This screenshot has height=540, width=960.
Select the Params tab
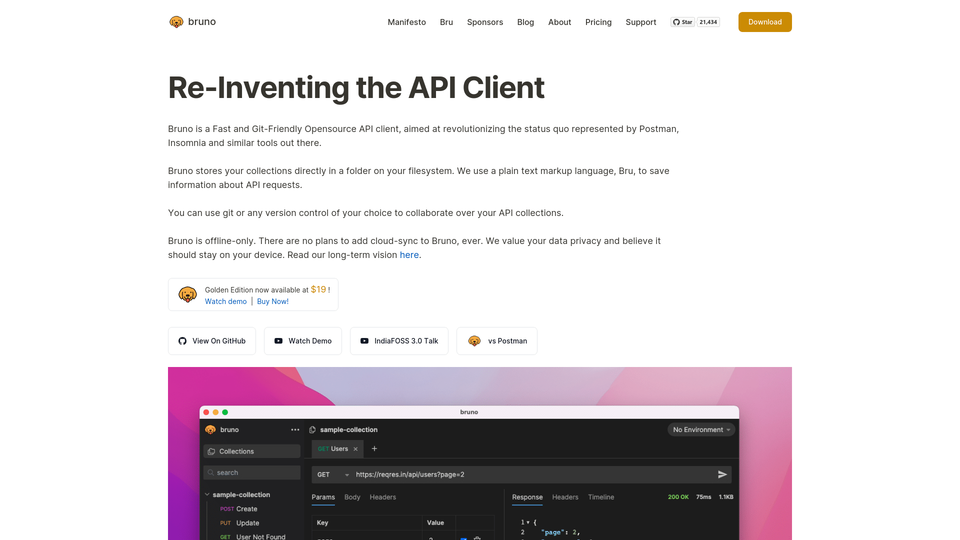tap(323, 497)
